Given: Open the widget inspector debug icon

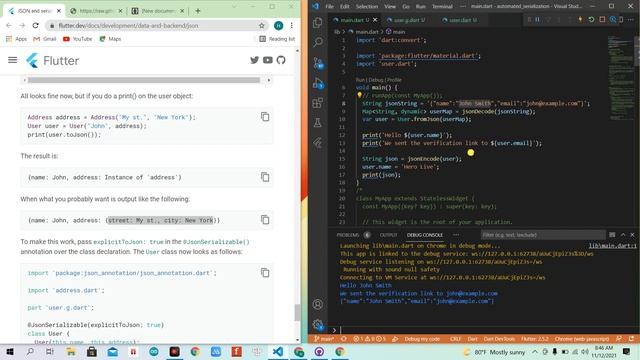Looking at the screenshot, I should click(613, 20).
